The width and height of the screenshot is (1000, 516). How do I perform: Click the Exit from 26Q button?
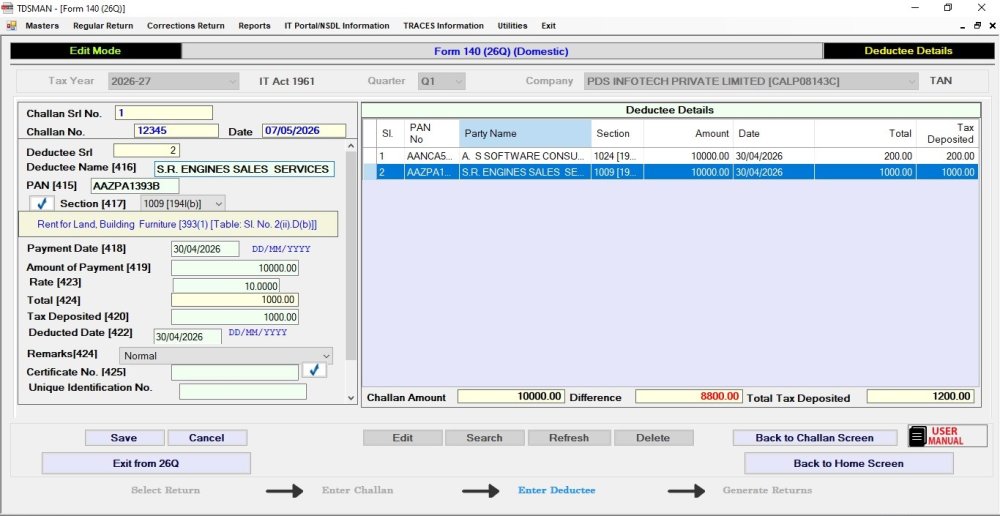click(x=146, y=463)
